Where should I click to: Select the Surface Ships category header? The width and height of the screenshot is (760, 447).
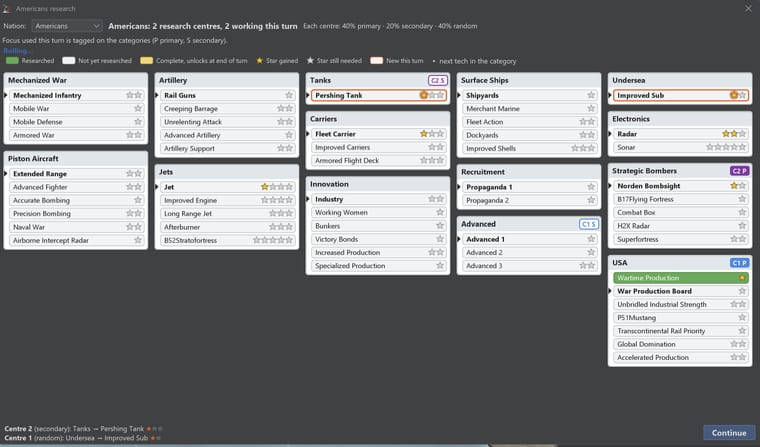tap(529, 80)
